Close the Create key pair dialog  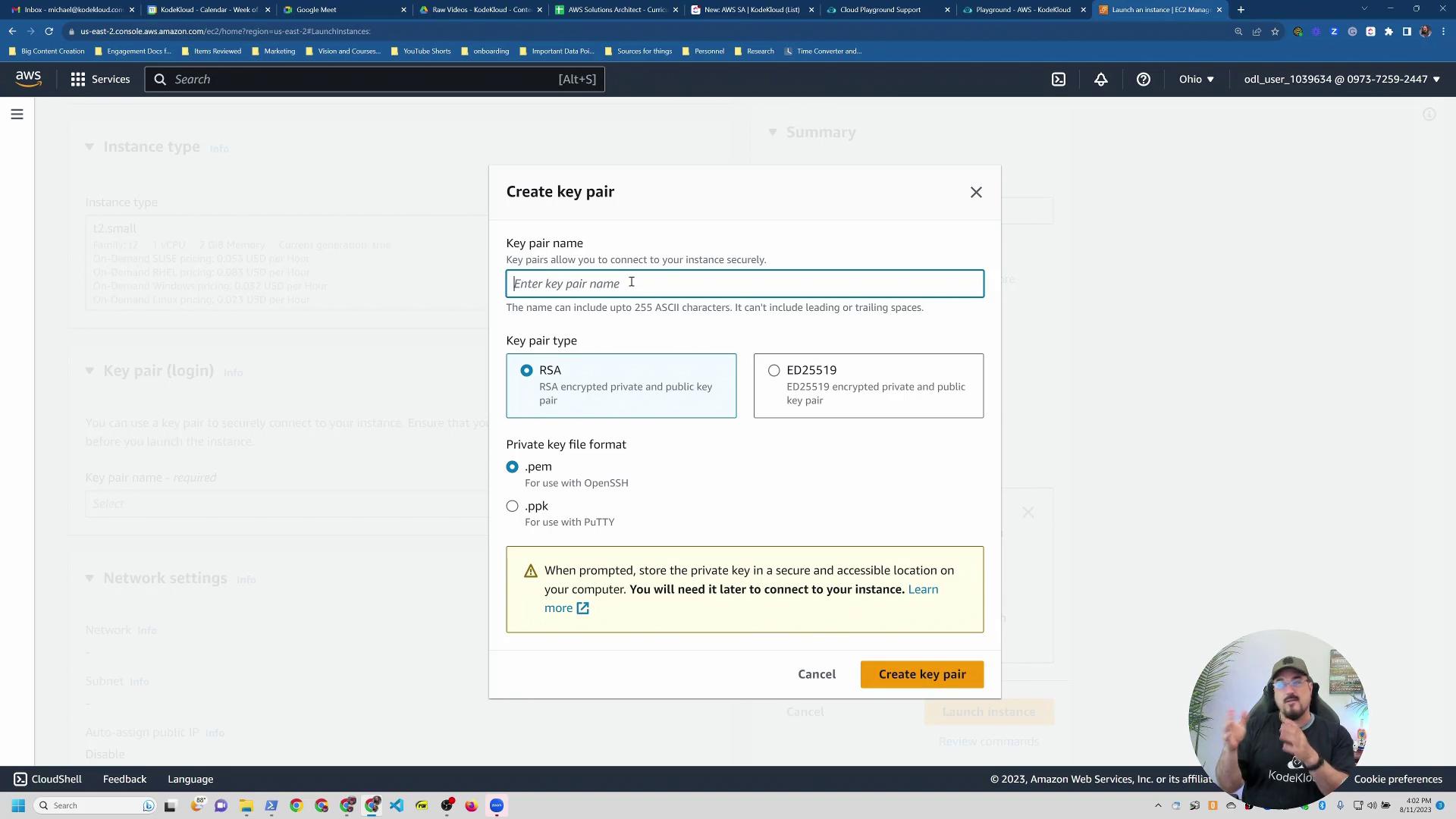pos(976,193)
